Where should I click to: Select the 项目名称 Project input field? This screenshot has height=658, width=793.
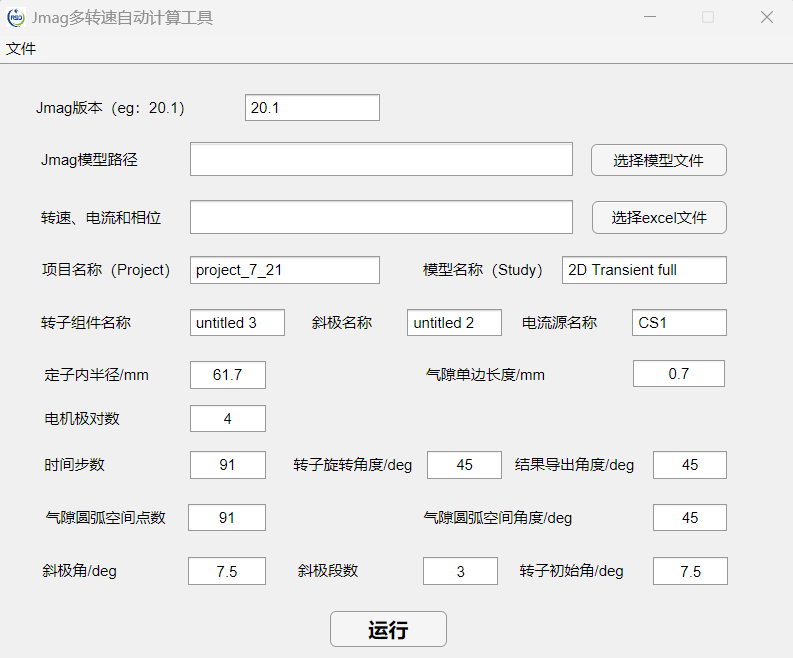pyautogui.click(x=285, y=270)
